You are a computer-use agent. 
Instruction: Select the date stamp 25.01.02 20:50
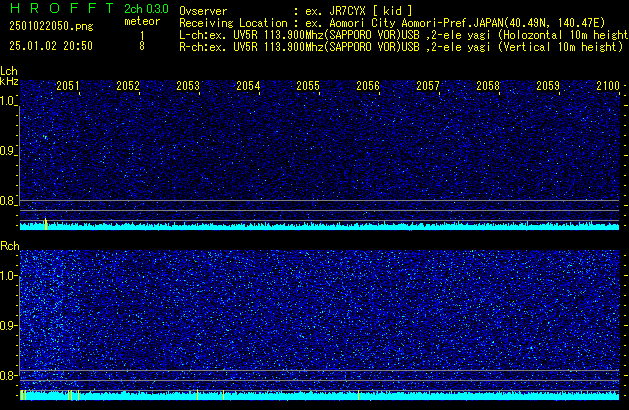coord(51,46)
